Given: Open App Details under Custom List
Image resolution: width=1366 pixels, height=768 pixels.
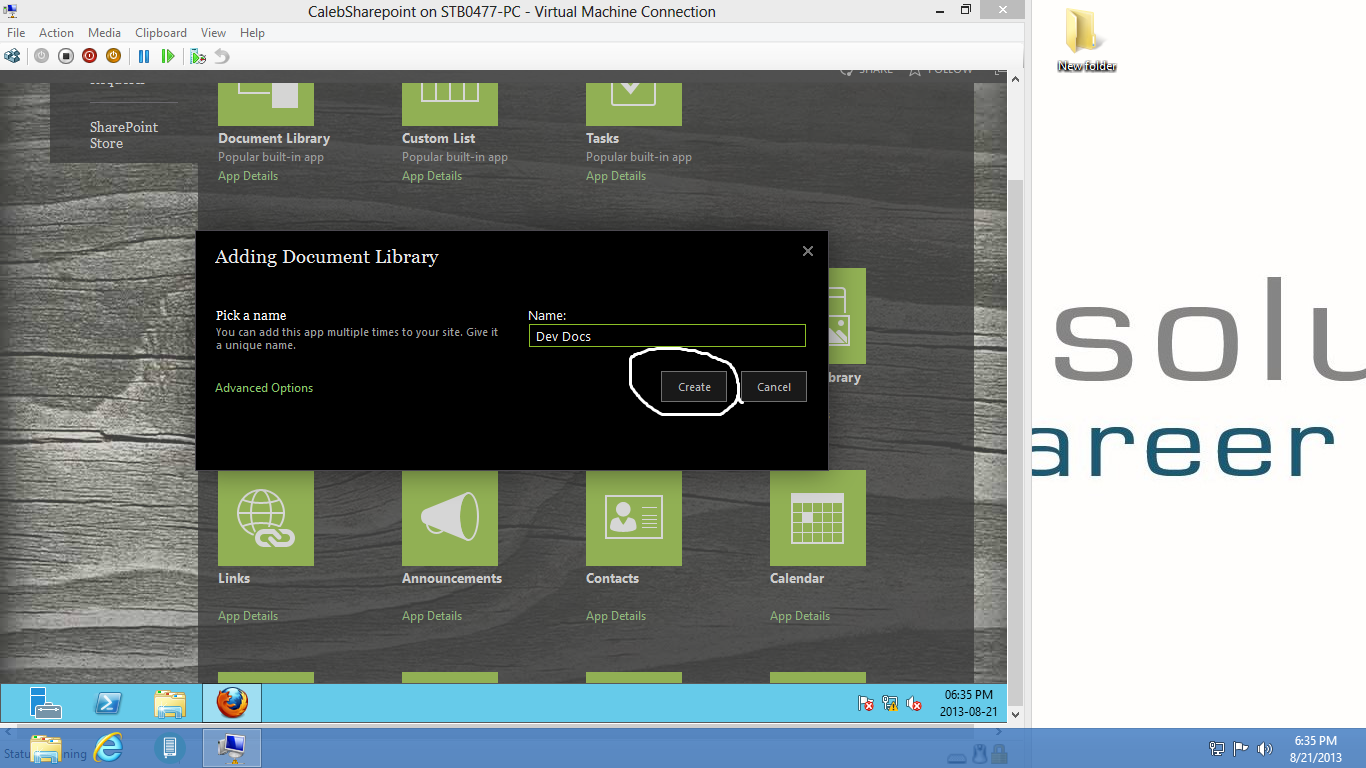Looking at the screenshot, I should (x=432, y=176).
